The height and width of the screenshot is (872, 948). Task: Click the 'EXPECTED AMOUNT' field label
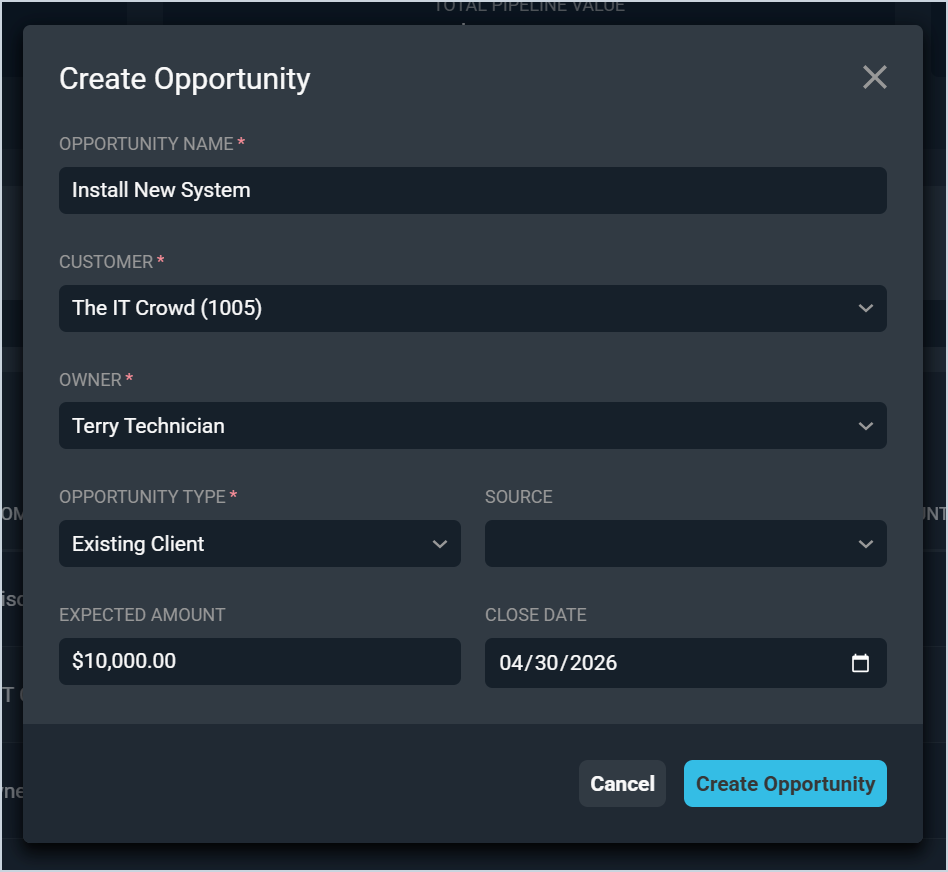coord(142,615)
